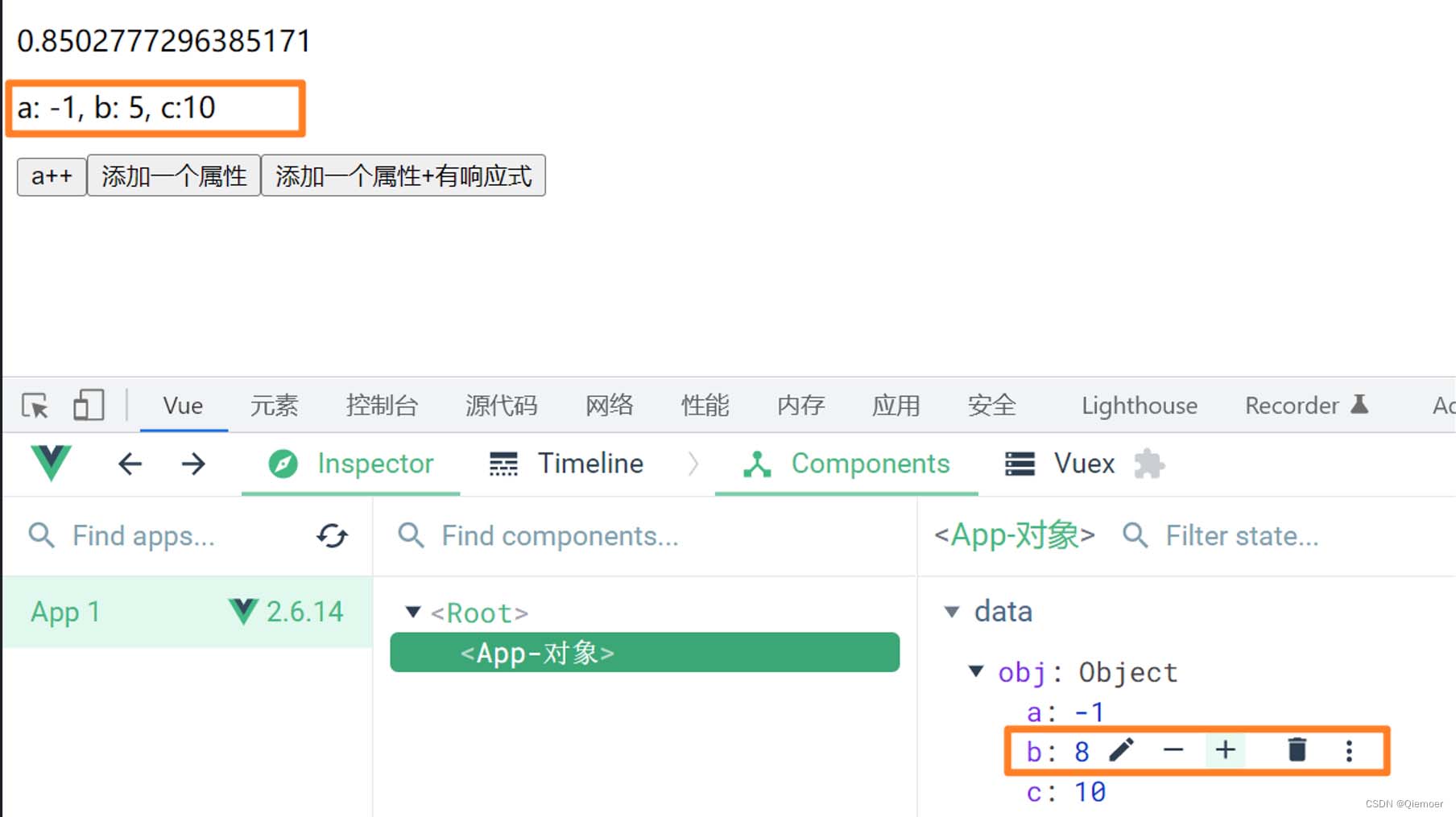Viewport: 1456px width, 817px height.
Task: Collapse the Root component tree node
Action: pyautogui.click(x=413, y=613)
